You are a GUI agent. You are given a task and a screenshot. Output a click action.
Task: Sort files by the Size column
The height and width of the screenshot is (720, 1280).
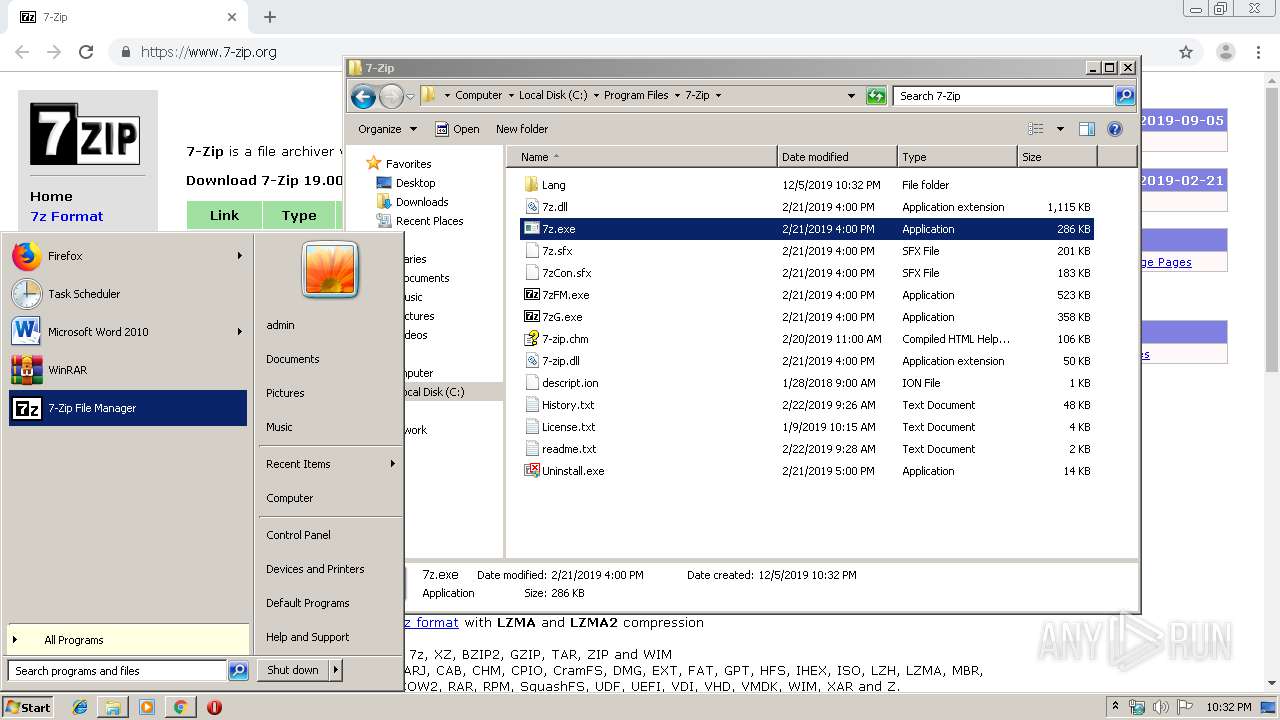click(x=1057, y=157)
